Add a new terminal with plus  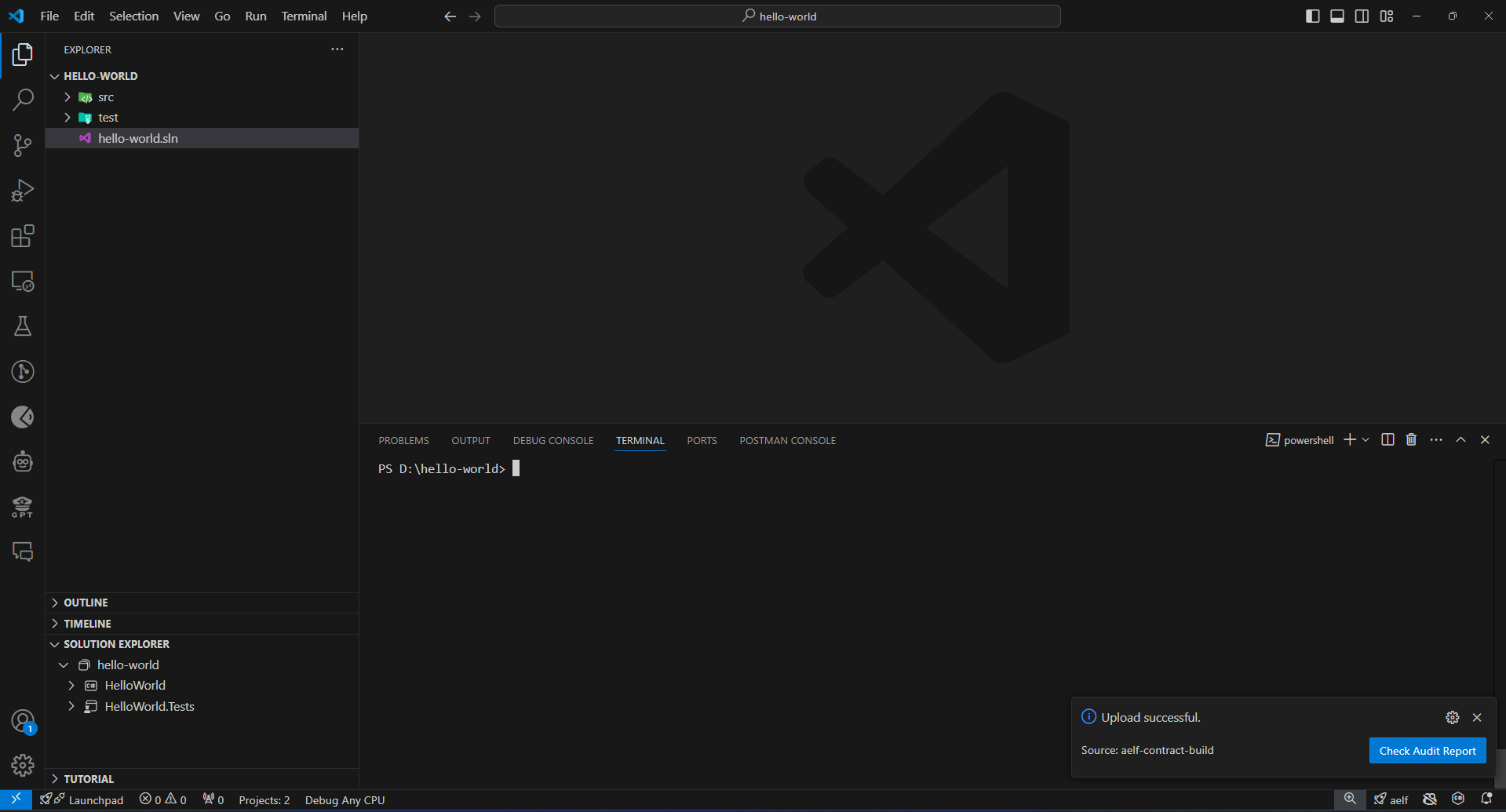[x=1350, y=440]
